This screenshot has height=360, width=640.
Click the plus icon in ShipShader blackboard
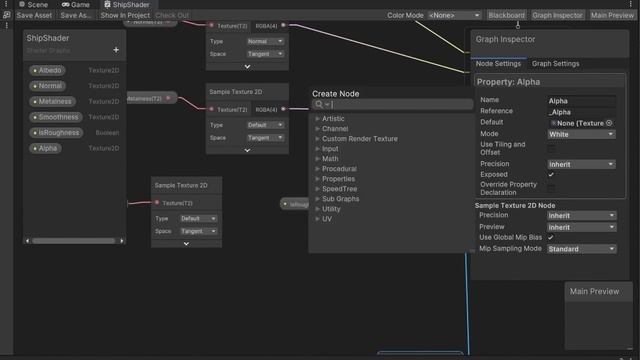coord(116,50)
